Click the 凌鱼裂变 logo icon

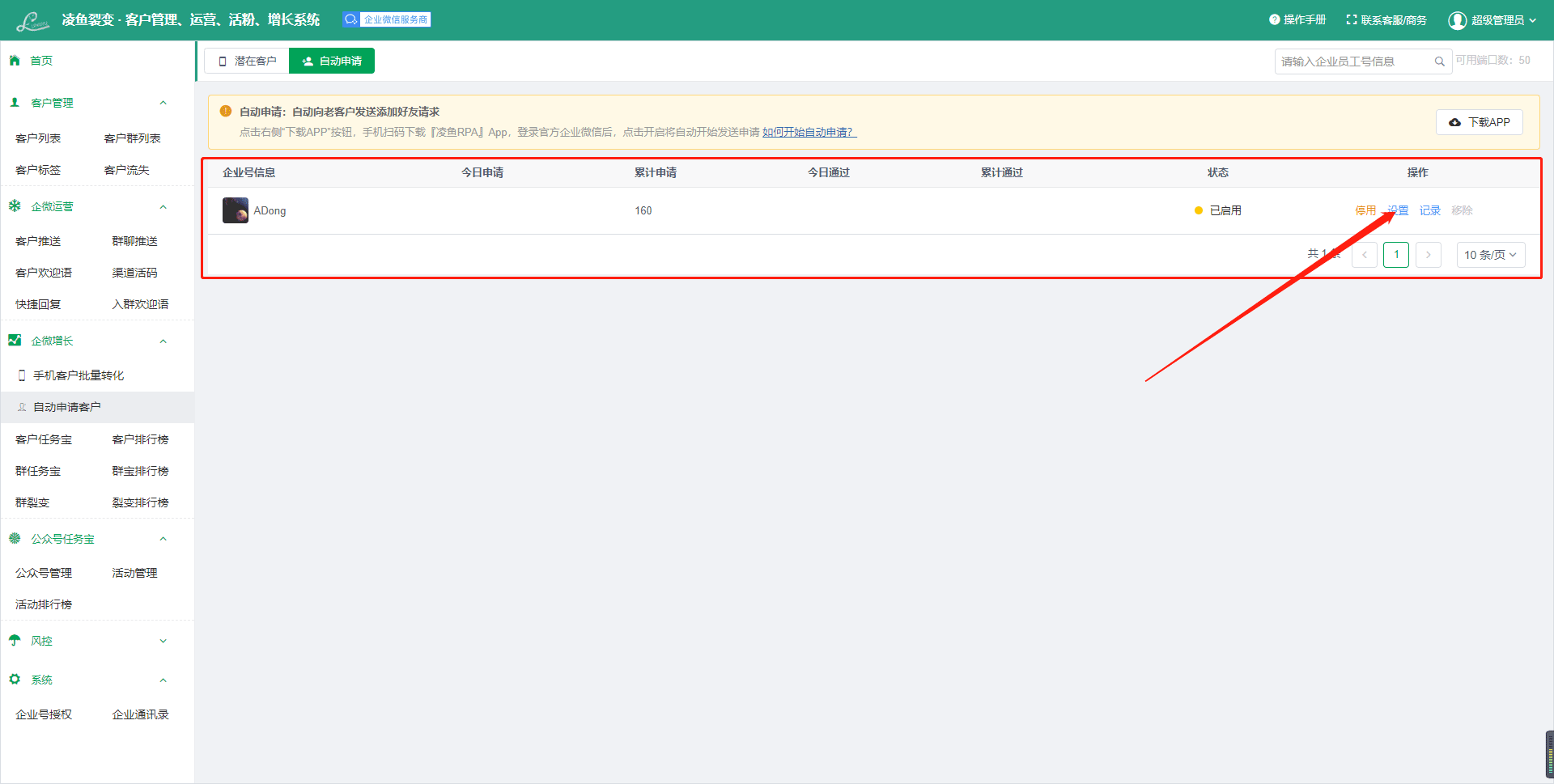tap(32, 21)
